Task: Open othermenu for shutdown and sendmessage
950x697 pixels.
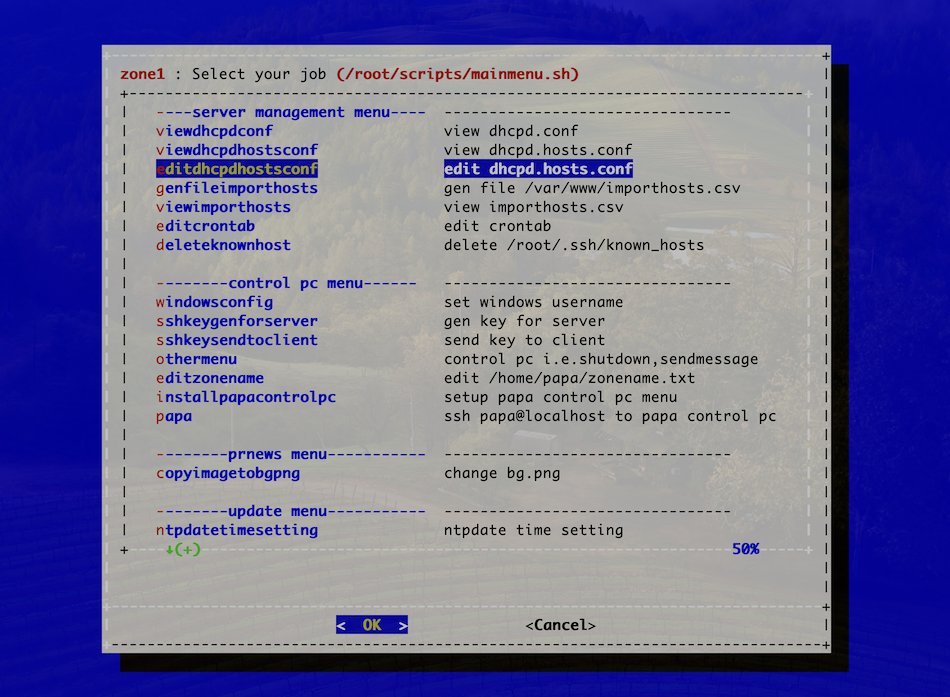Action: click(x=199, y=359)
